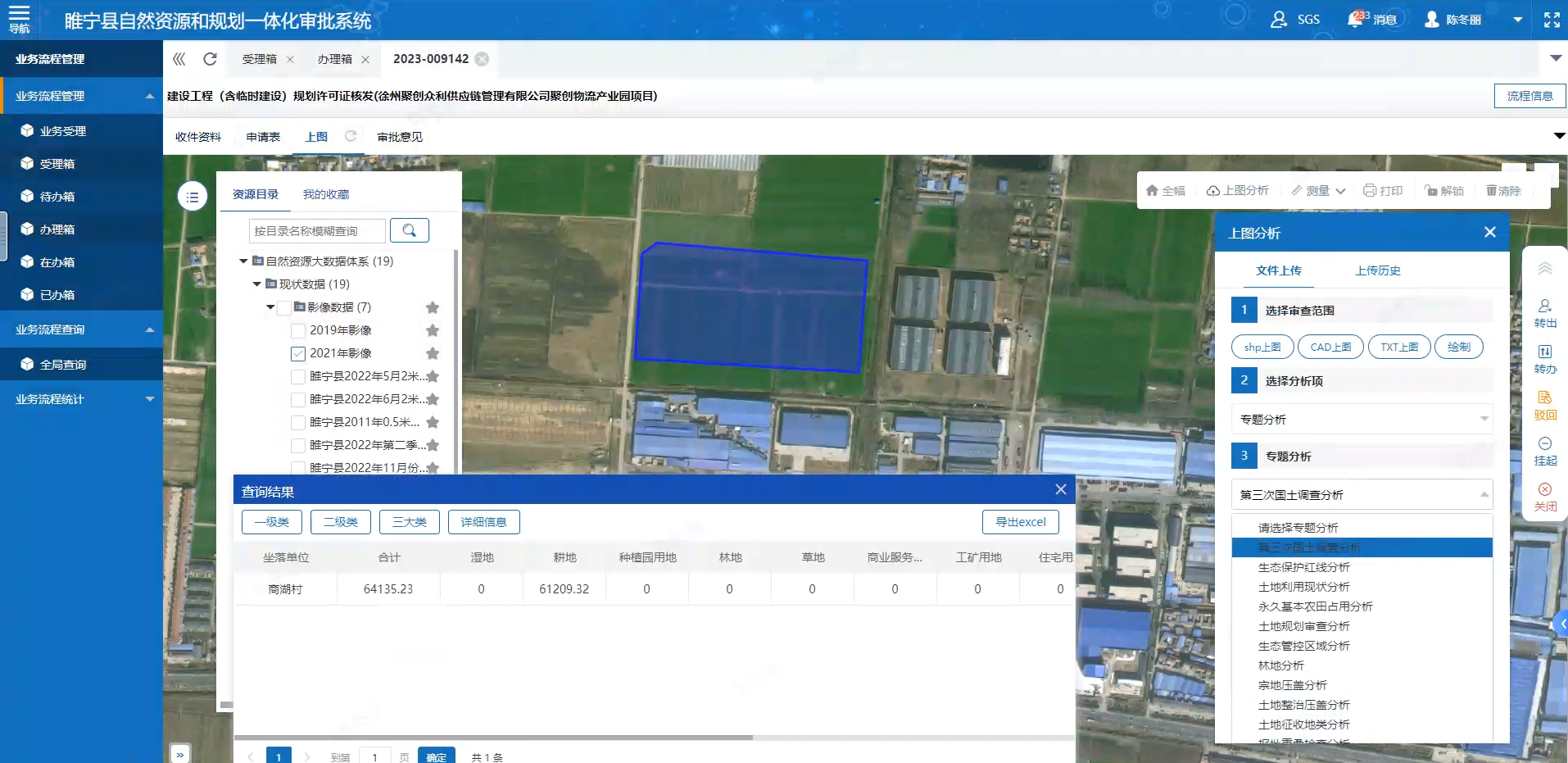
Task: Uncheck the 2021年影像 layer checkbox
Action: pyautogui.click(x=298, y=354)
